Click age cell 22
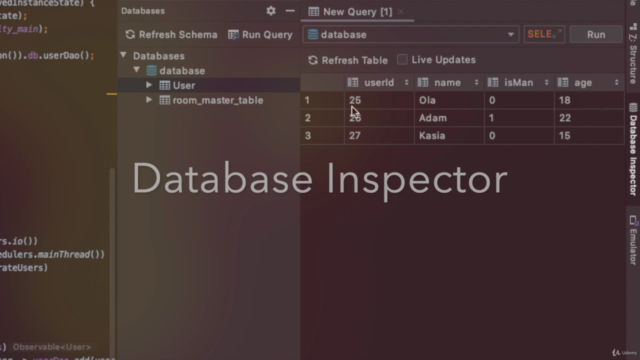This screenshot has height=360, width=640. [x=589, y=118]
